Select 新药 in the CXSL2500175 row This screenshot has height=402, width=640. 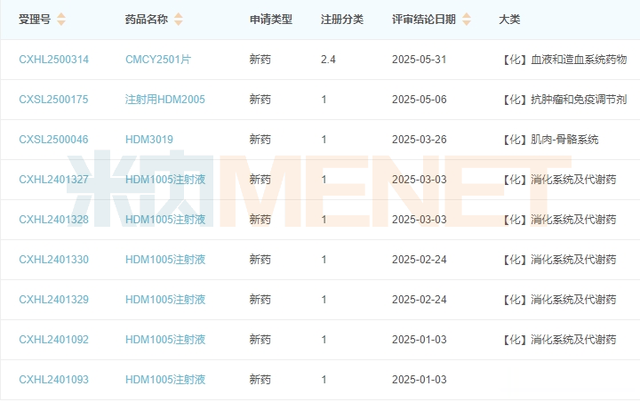point(260,100)
